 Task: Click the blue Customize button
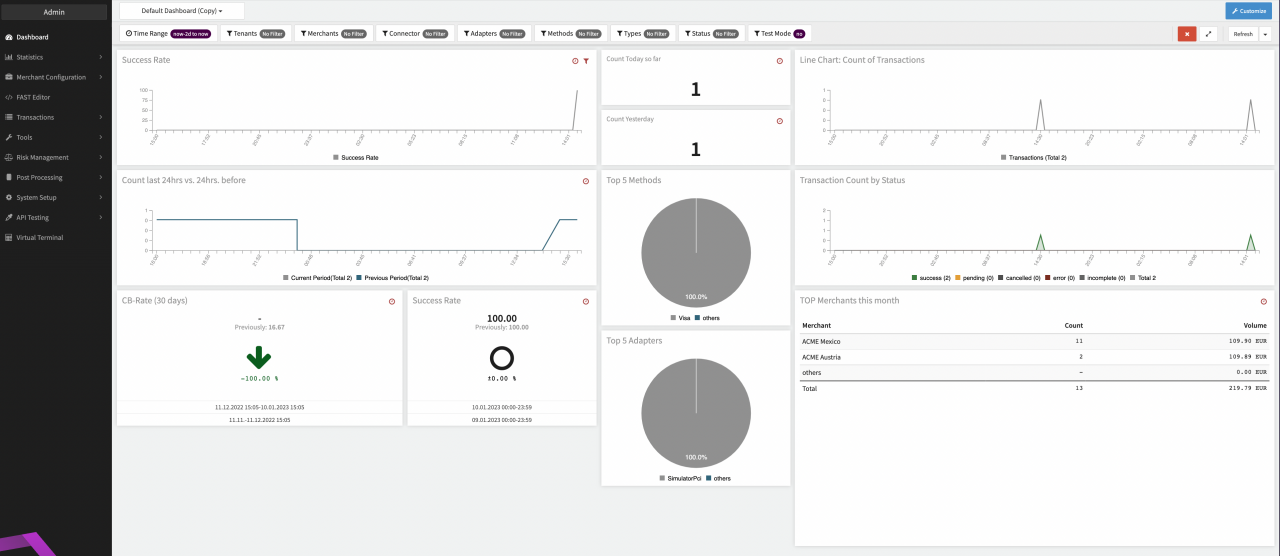pyautogui.click(x=1249, y=11)
